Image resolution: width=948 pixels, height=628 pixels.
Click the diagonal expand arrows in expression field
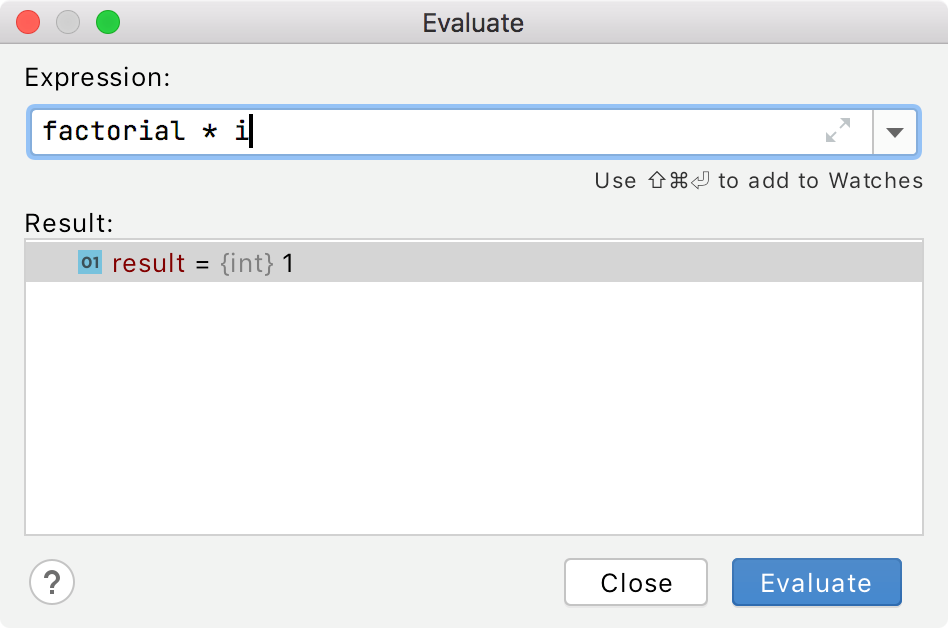pos(838,131)
